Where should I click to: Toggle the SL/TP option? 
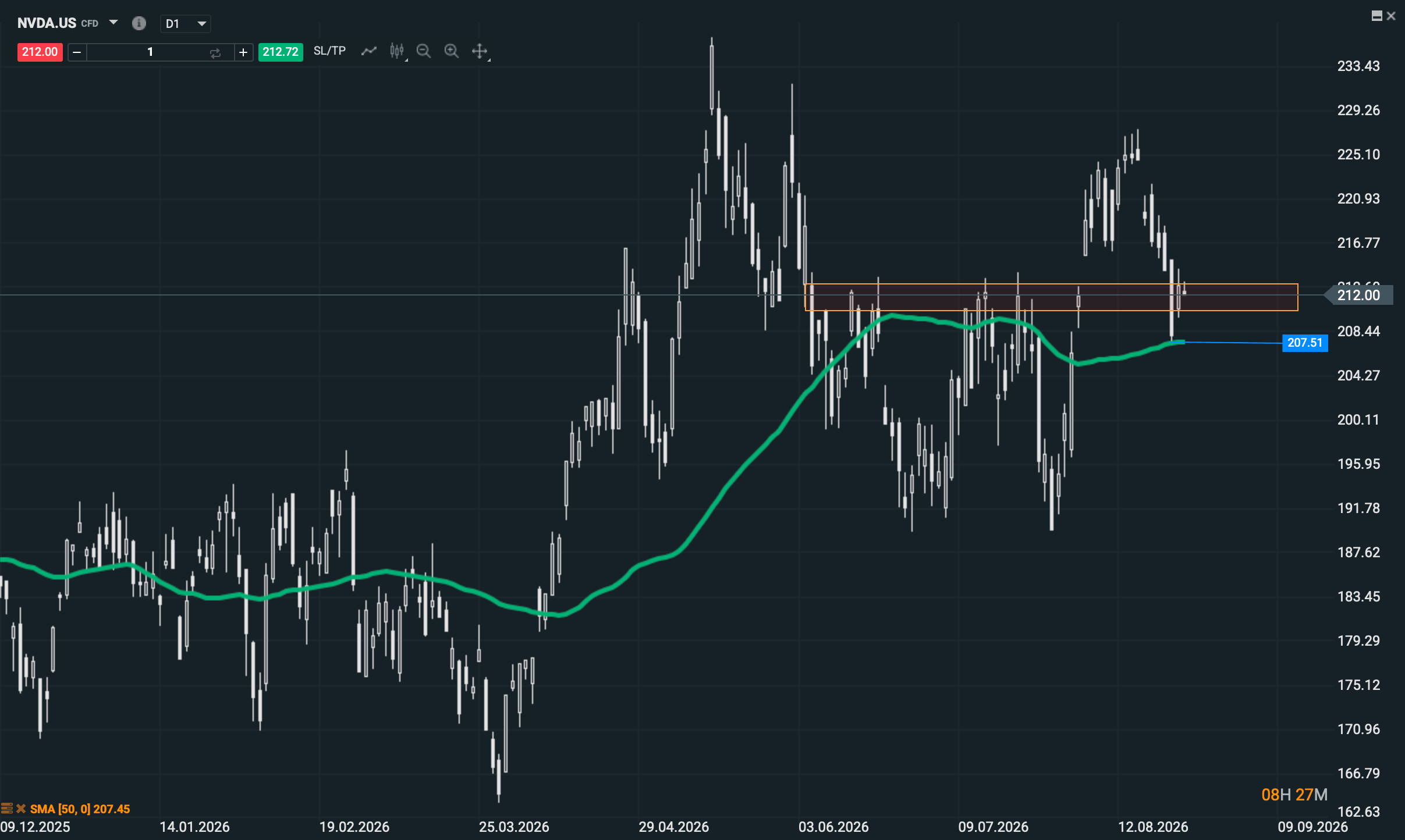tap(329, 51)
